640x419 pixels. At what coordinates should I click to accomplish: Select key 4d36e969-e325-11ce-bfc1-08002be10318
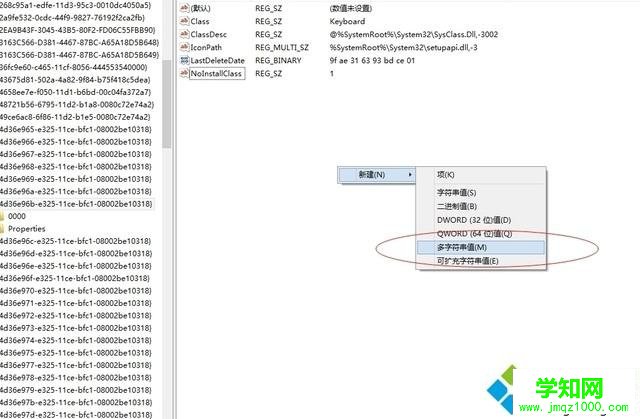click(x=76, y=179)
